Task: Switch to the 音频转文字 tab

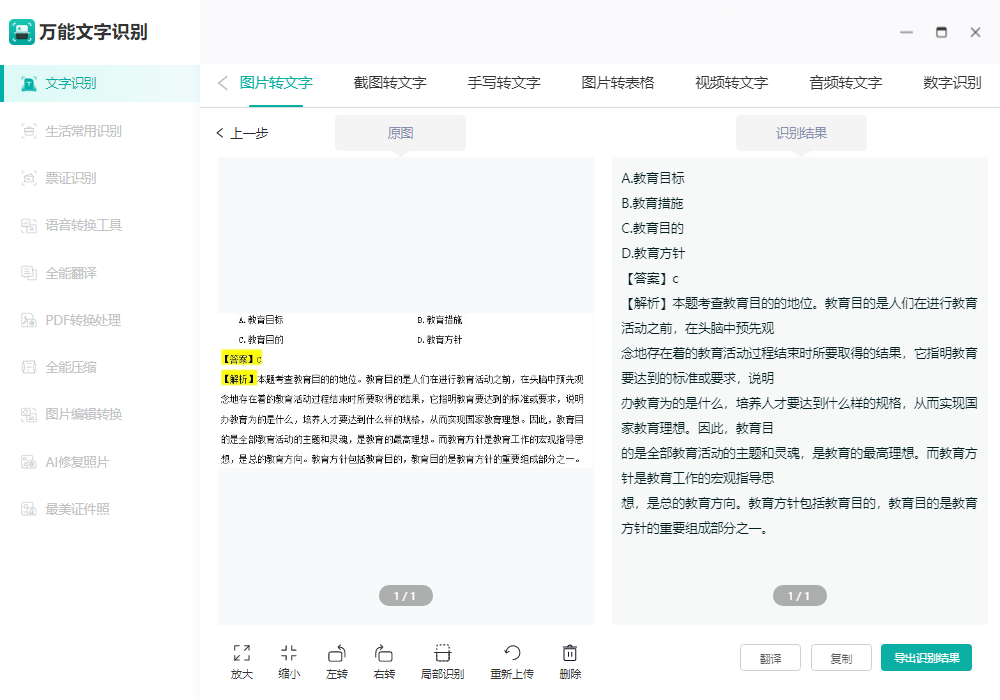Action: click(x=846, y=83)
